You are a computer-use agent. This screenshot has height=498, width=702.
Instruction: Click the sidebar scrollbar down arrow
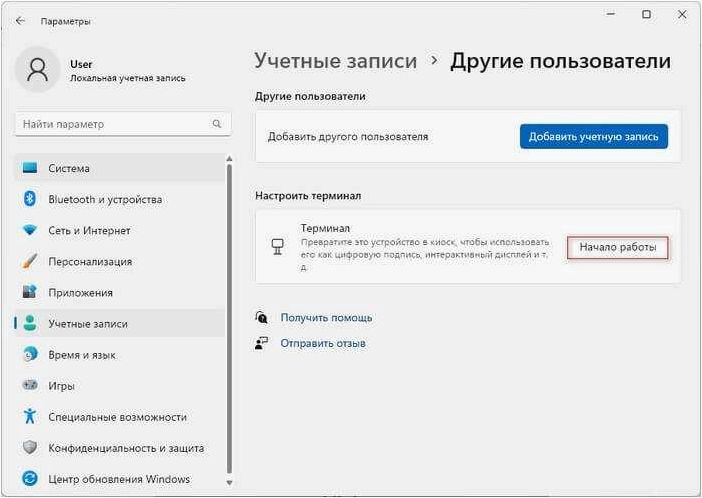[229, 483]
